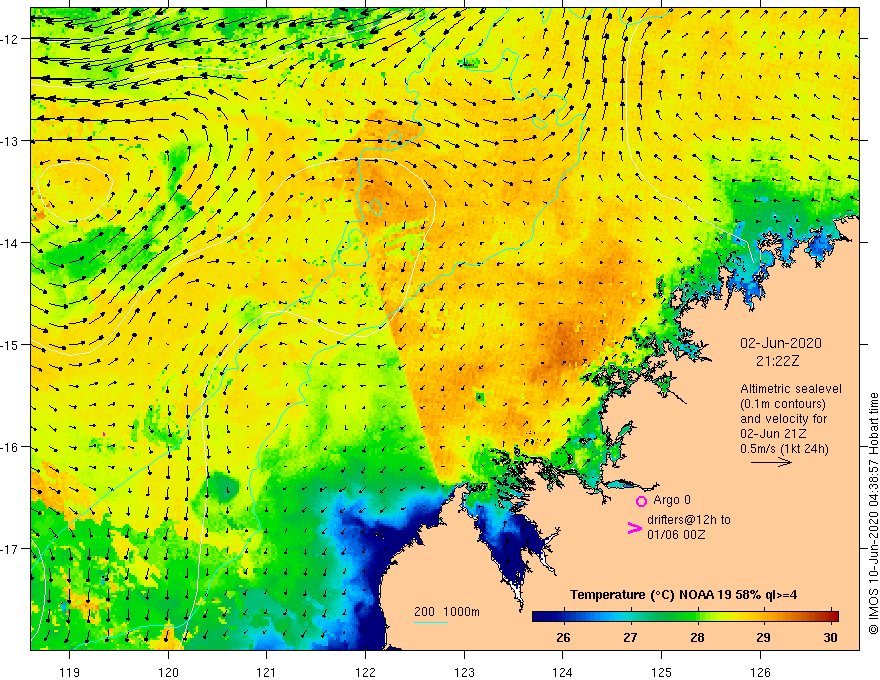Click the 119 longitude axis label
Screen dimensions: 880x680
point(70,672)
